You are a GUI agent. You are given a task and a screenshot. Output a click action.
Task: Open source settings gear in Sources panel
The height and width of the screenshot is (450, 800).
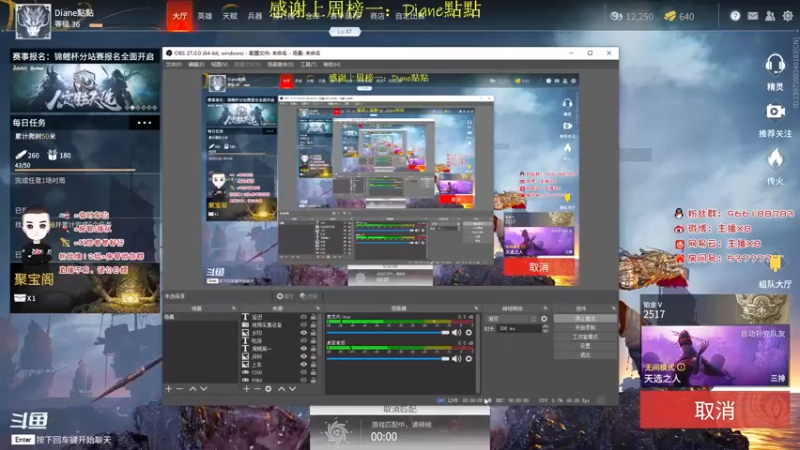tap(268, 389)
